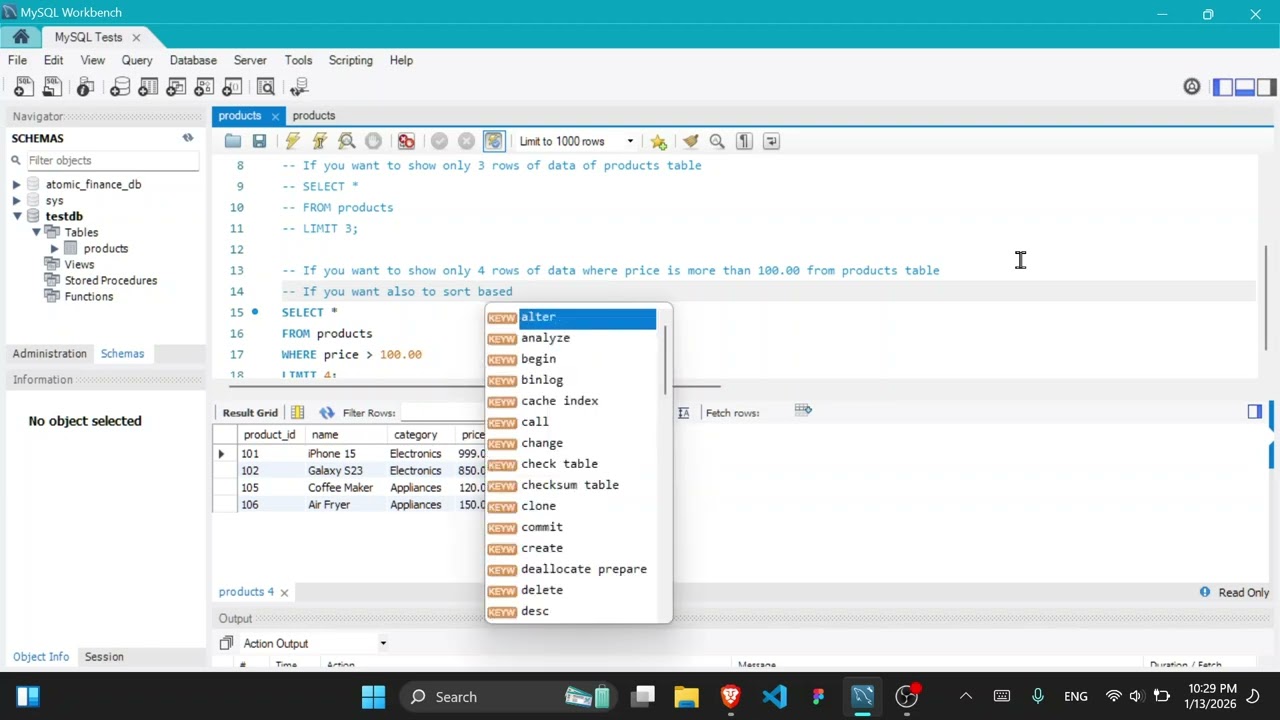Click the create new table icon
The height and width of the screenshot is (720, 1280).
(x=148, y=87)
